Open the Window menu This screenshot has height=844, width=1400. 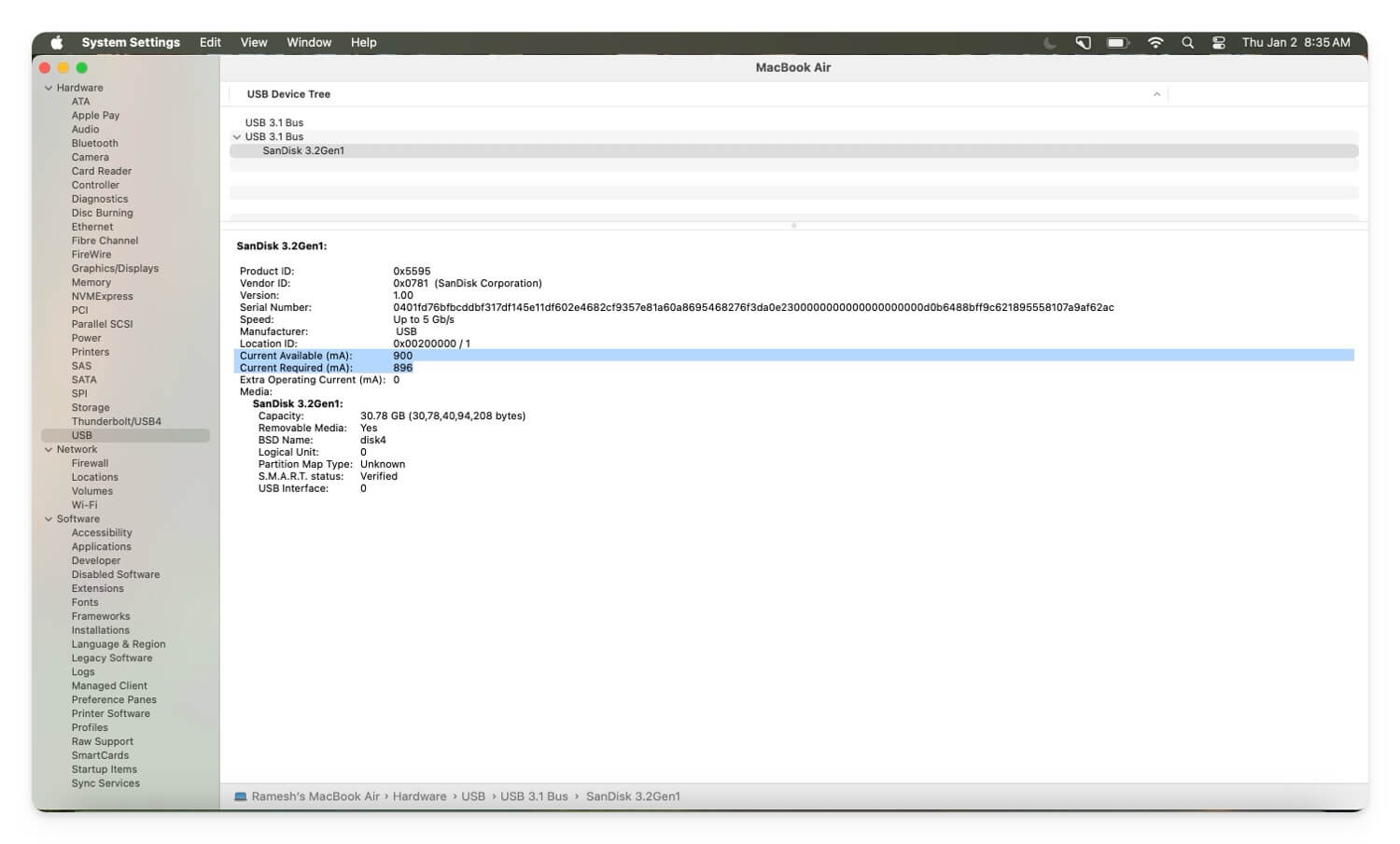[309, 42]
